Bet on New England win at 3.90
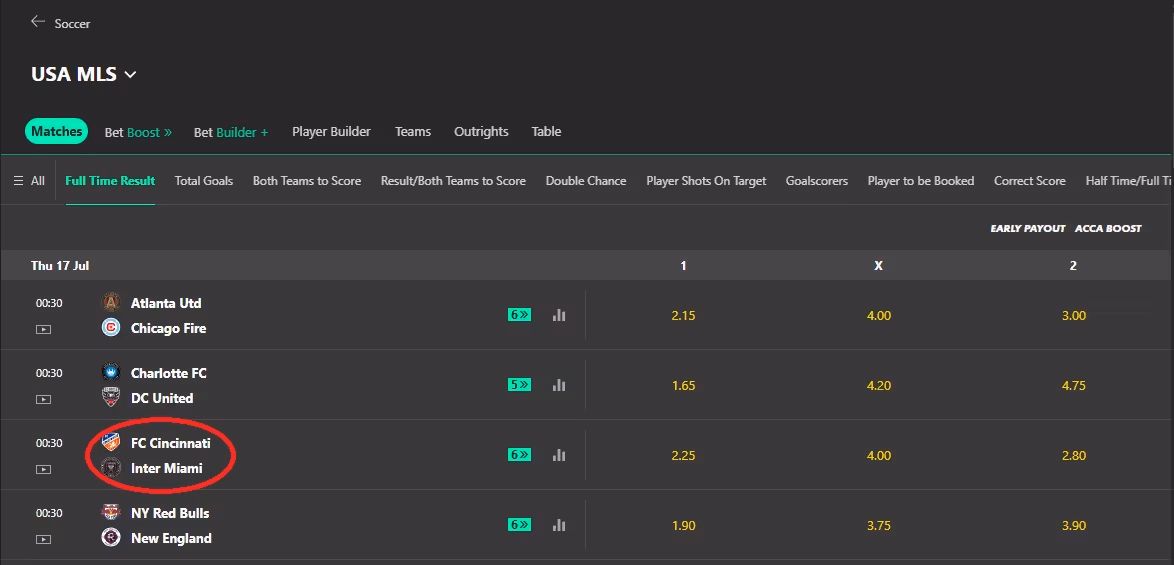This screenshot has height=565, width=1174. pos(1074,525)
